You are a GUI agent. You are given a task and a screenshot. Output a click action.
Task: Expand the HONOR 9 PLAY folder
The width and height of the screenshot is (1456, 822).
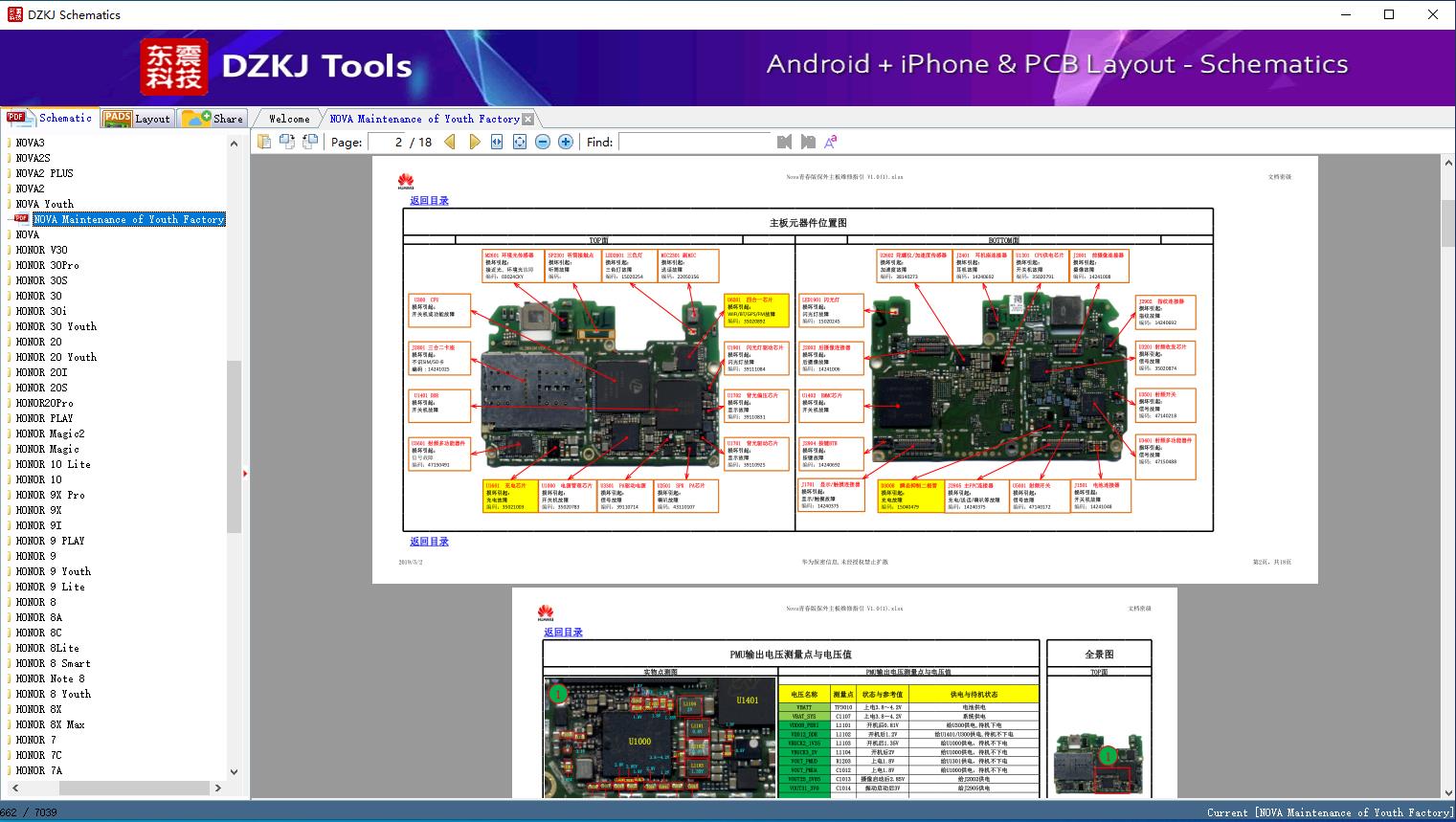click(x=50, y=541)
